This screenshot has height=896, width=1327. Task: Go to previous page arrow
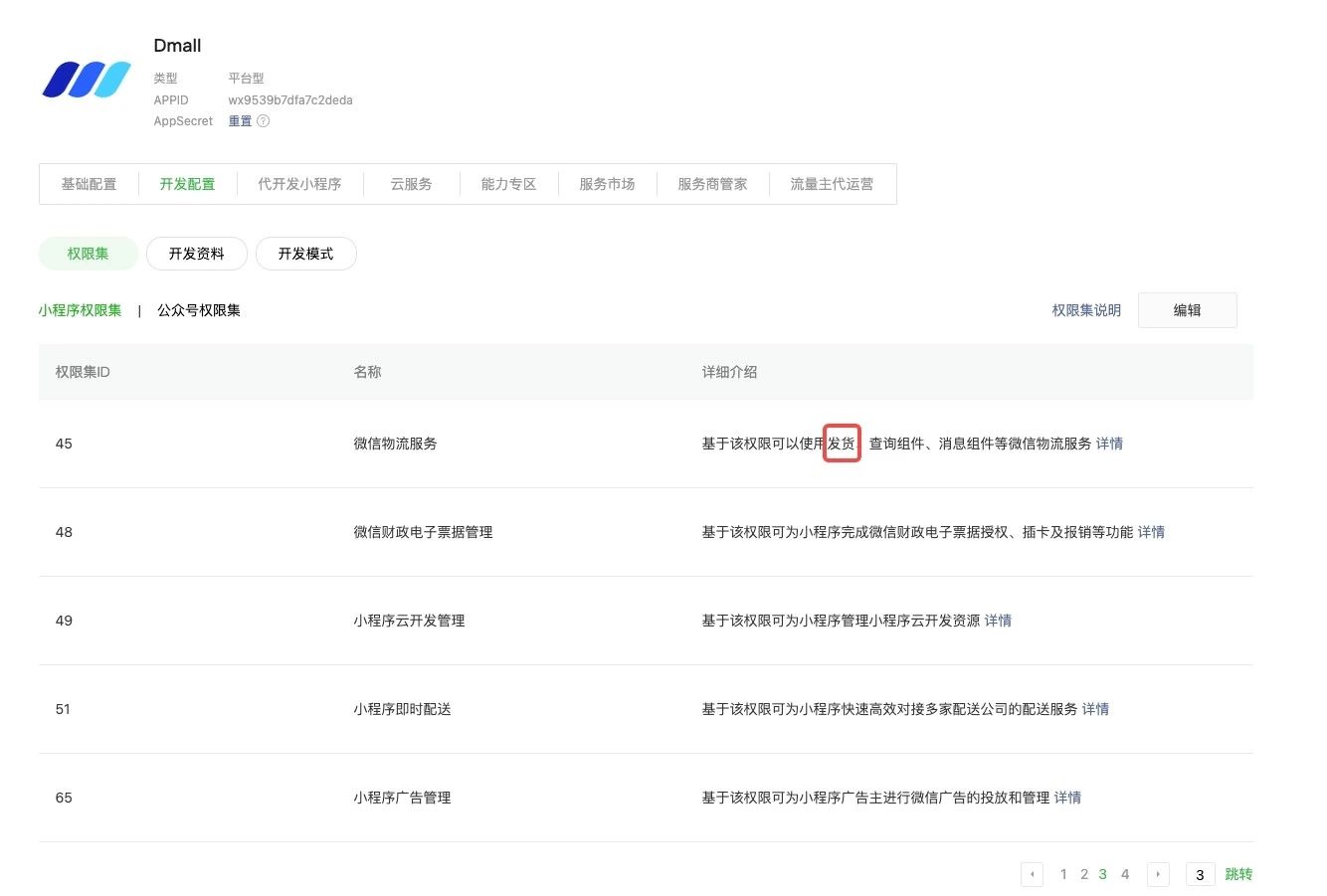click(1032, 874)
